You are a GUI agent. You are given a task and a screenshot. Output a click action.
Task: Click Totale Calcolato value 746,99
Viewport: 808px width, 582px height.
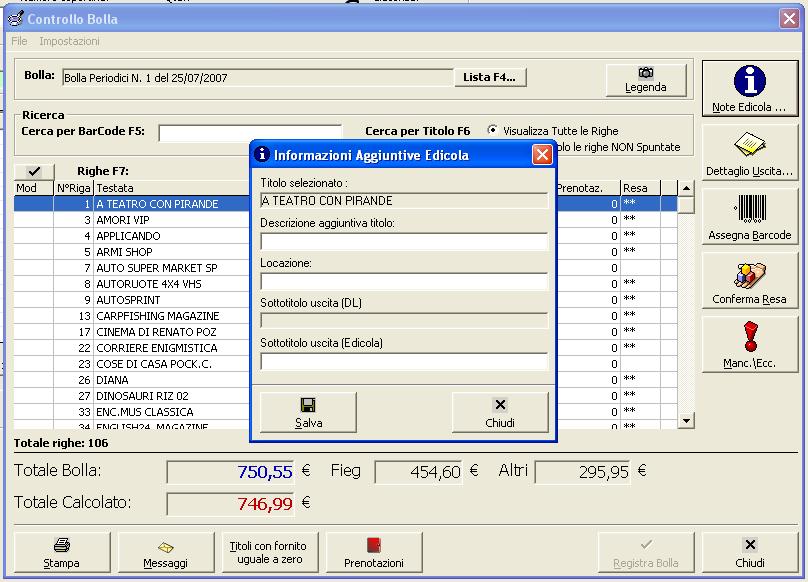(x=231, y=504)
